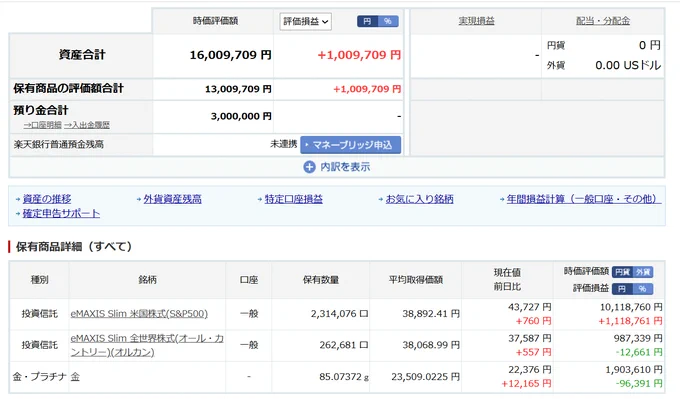Open the 評価損益 dropdown in summary header
Screen dimensions: 680x399
click(x=305, y=21)
